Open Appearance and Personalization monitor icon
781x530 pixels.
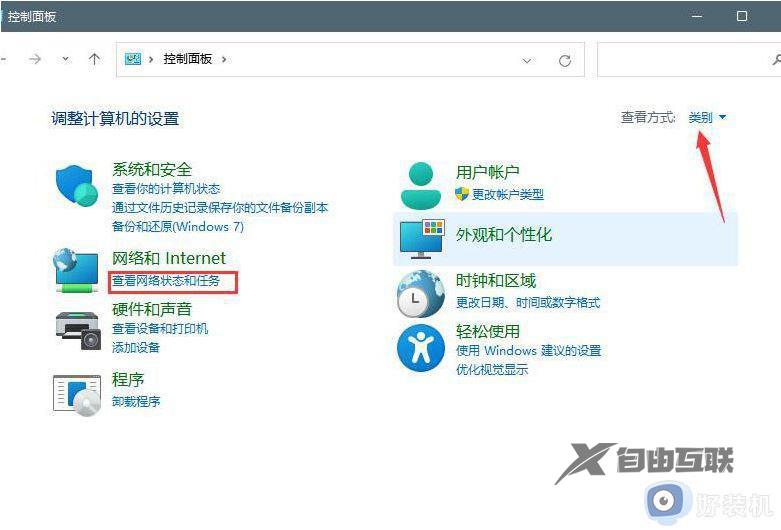(421, 239)
